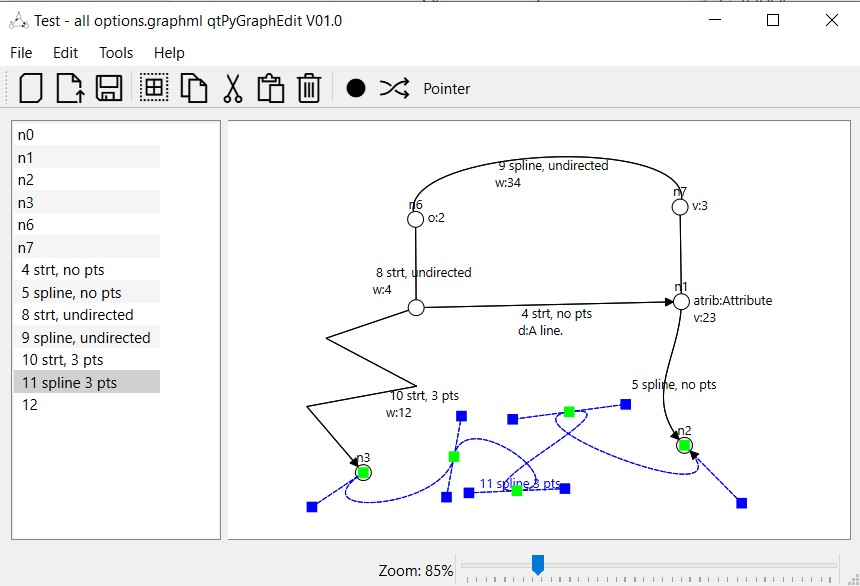This screenshot has height=586, width=860.
Task: Click the green-filled node n3 on canvas
Action: coord(363,471)
